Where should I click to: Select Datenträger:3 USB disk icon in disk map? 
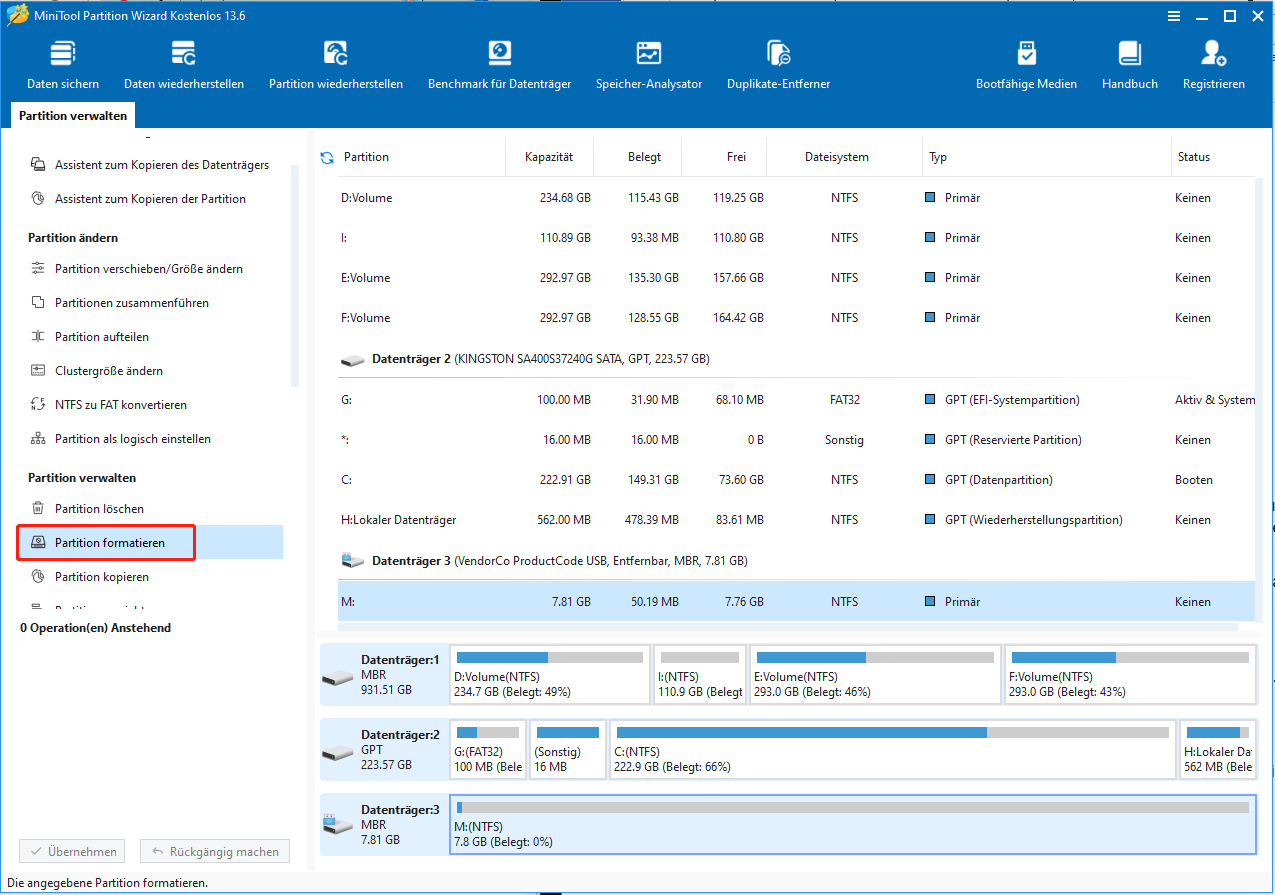(338, 826)
